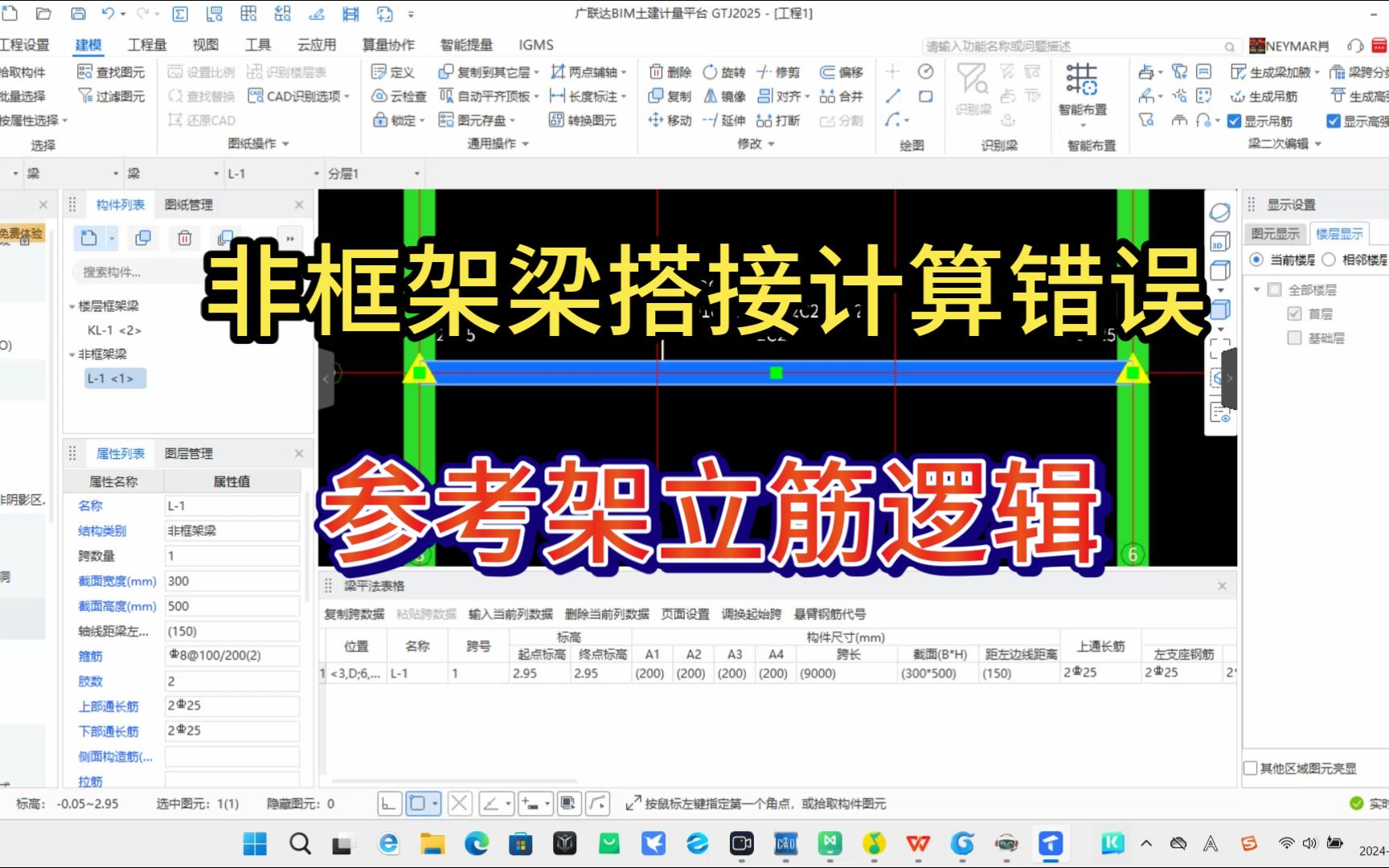1389x868 pixels.
Task: Collapse 非框架梁 tree node
Action: (72, 354)
